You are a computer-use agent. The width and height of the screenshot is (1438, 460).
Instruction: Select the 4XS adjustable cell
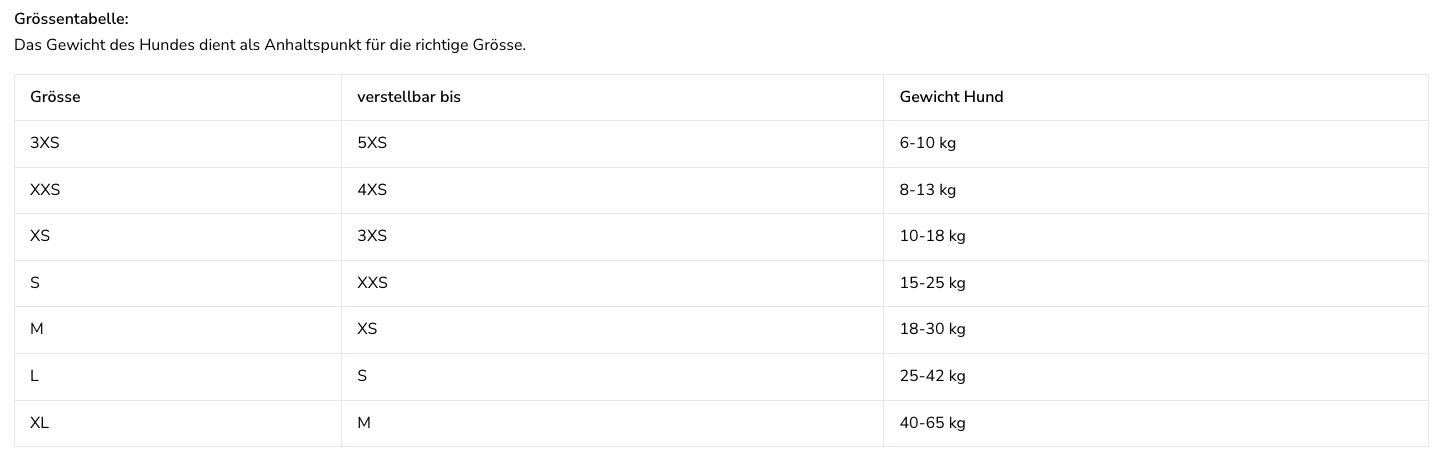(612, 190)
